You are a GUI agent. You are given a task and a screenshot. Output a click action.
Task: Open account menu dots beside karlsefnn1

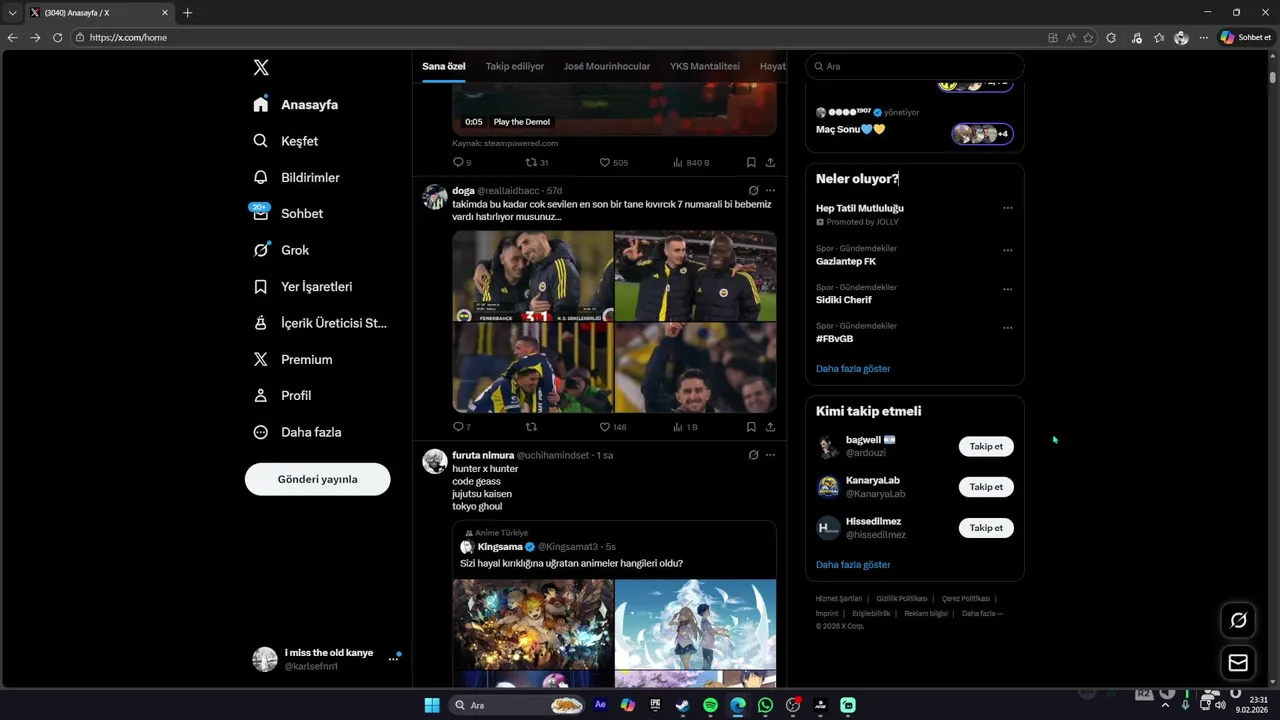click(393, 659)
